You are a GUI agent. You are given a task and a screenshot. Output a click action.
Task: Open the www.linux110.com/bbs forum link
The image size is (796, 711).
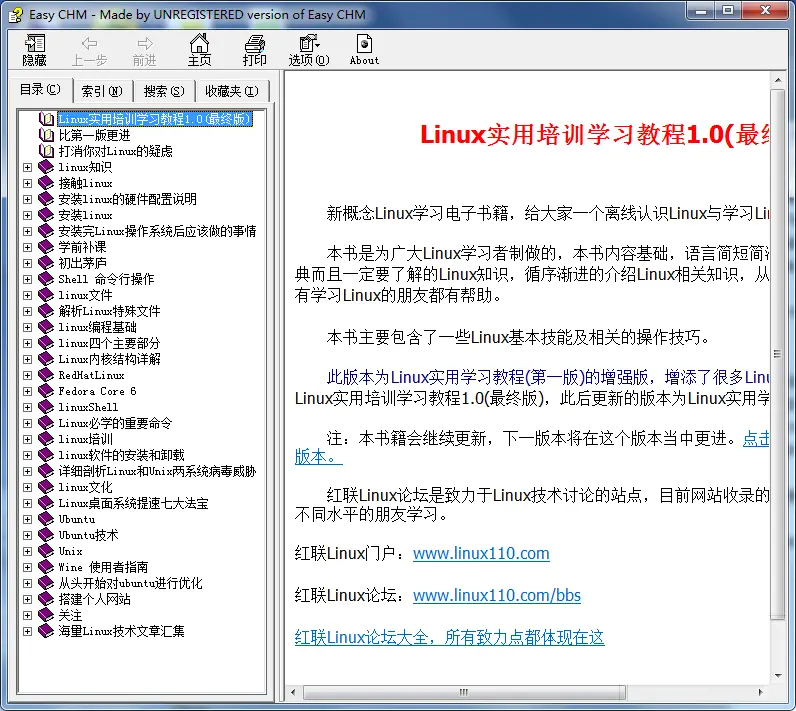(496, 595)
